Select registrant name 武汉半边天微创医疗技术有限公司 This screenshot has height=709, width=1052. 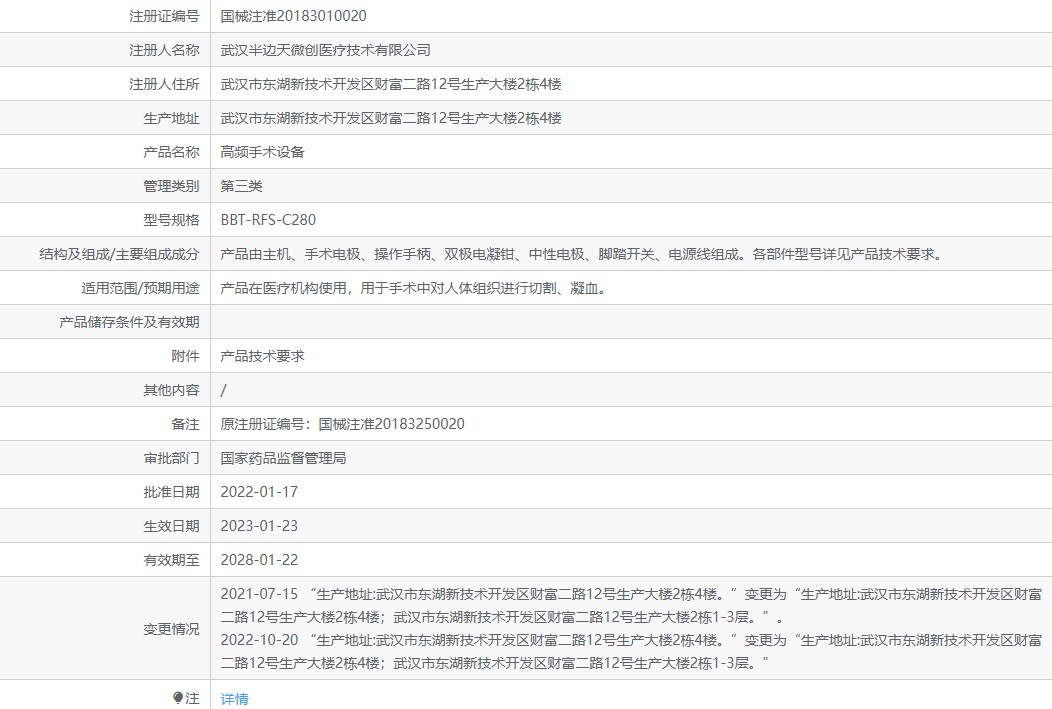[325, 50]
